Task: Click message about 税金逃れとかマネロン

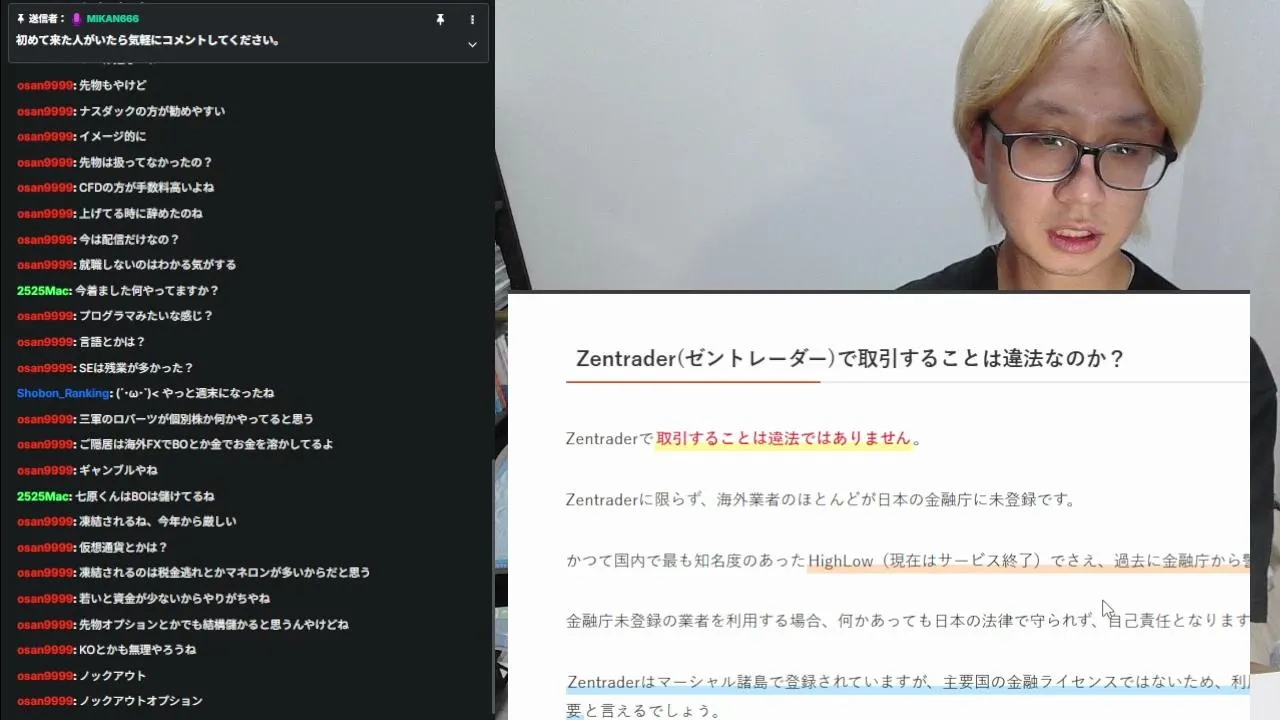Action: [x=225, y=573]
